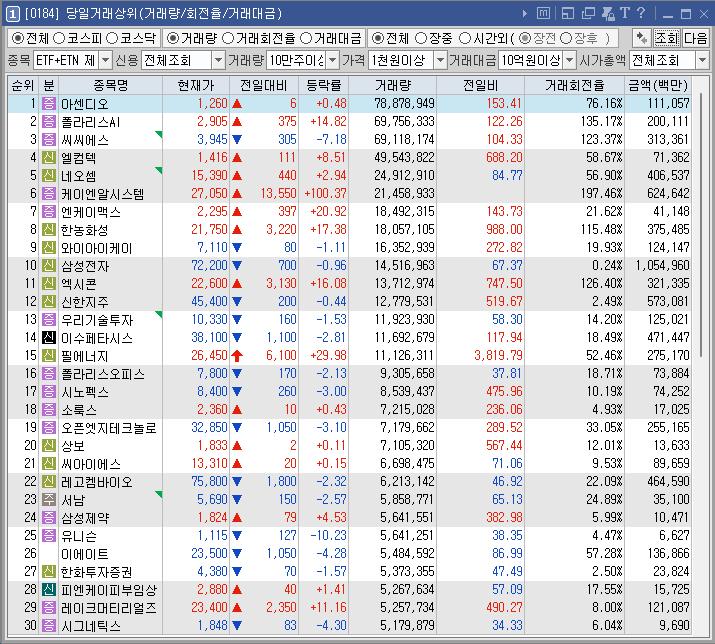The image size is (715, 644).
Task: Open the 시가총액 전체조회 dropdown
Action: [x=702, y=60]
